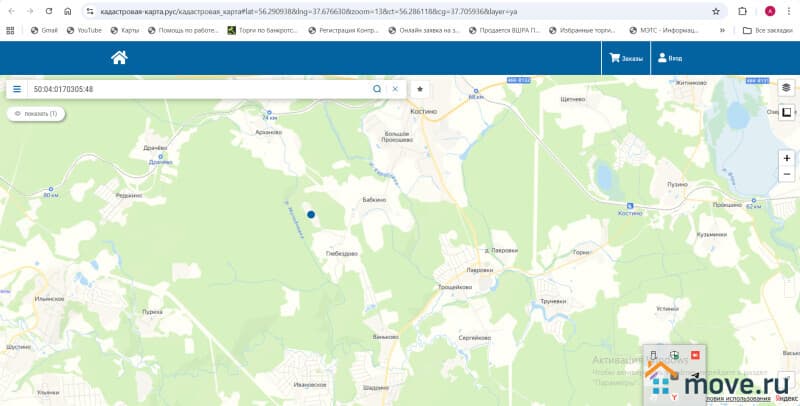The width and height of the screenshot is (800, 406).
Task: Click the search magnifier icon
Action: [x=377, y=89]
